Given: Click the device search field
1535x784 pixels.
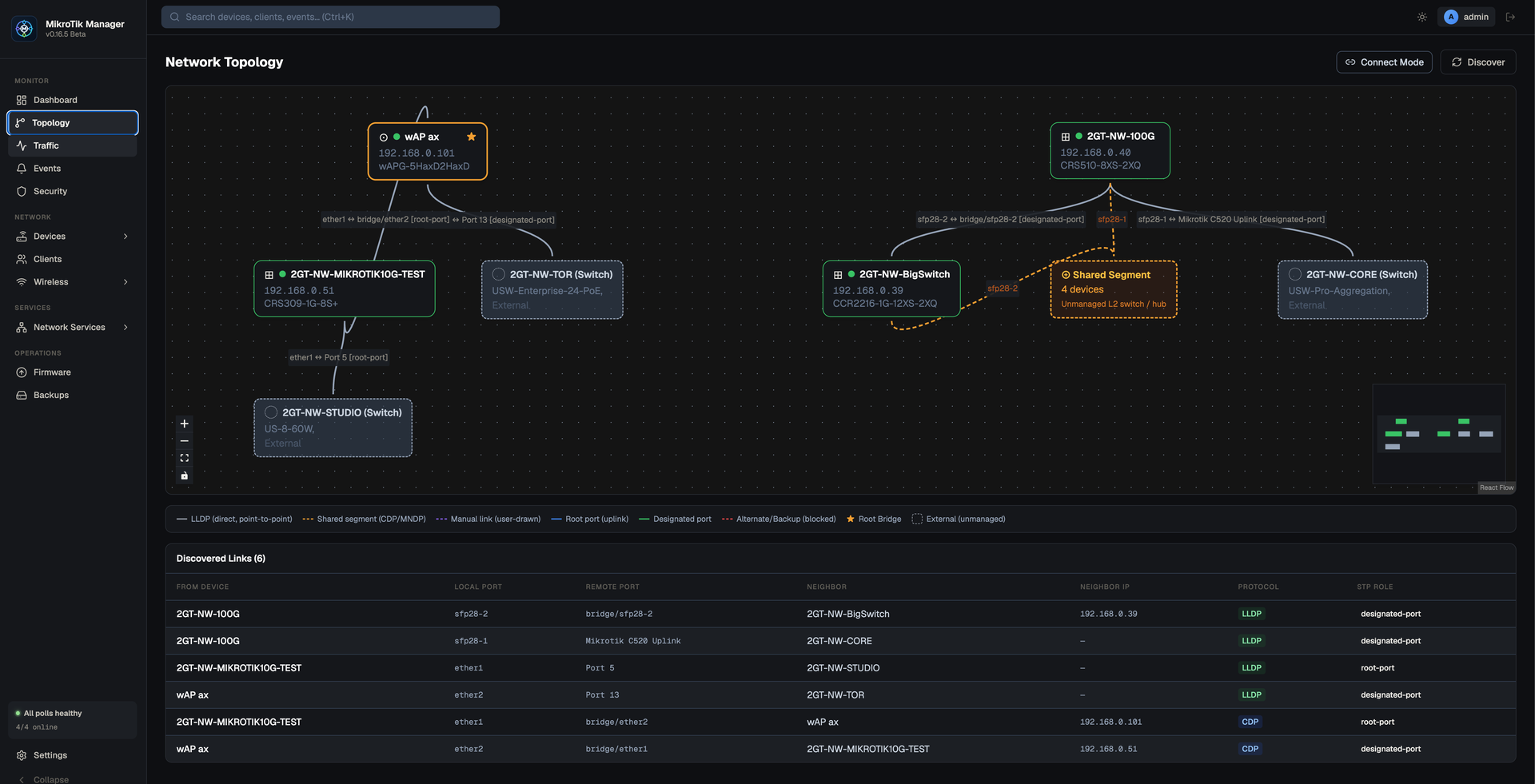Looking at the screenshot, I should (x=330, y=17).
